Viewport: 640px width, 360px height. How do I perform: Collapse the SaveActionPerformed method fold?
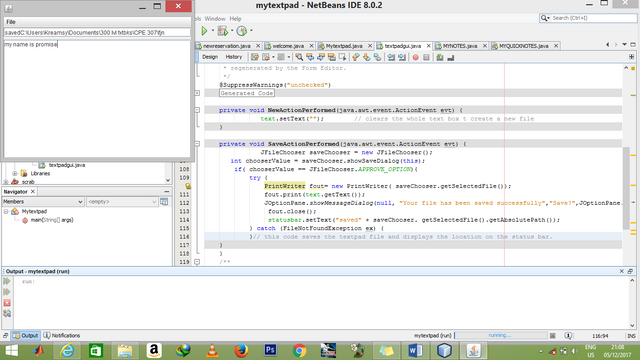coord(197,144)
